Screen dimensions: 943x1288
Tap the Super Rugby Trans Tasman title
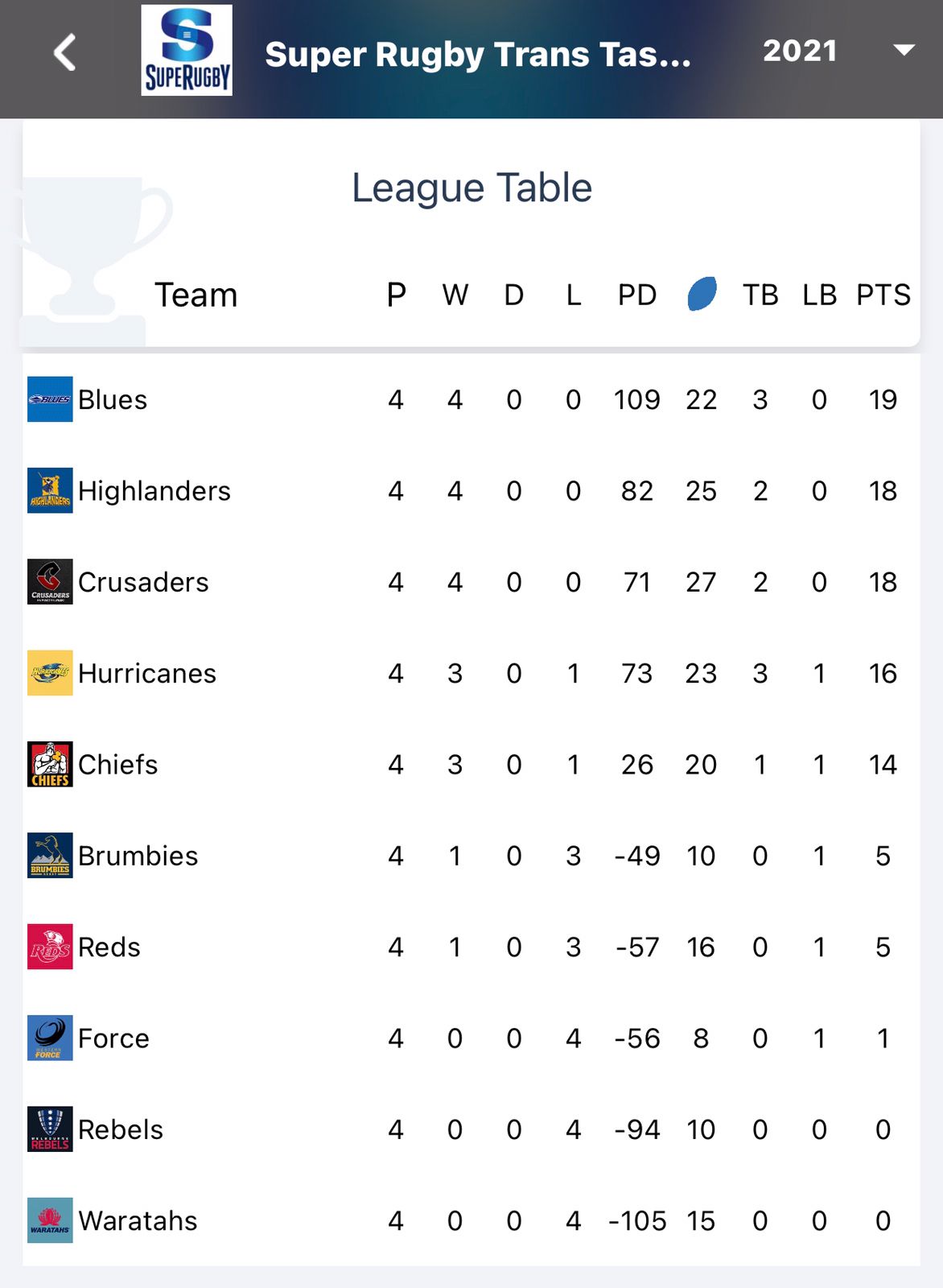click(x=478, y=55)
